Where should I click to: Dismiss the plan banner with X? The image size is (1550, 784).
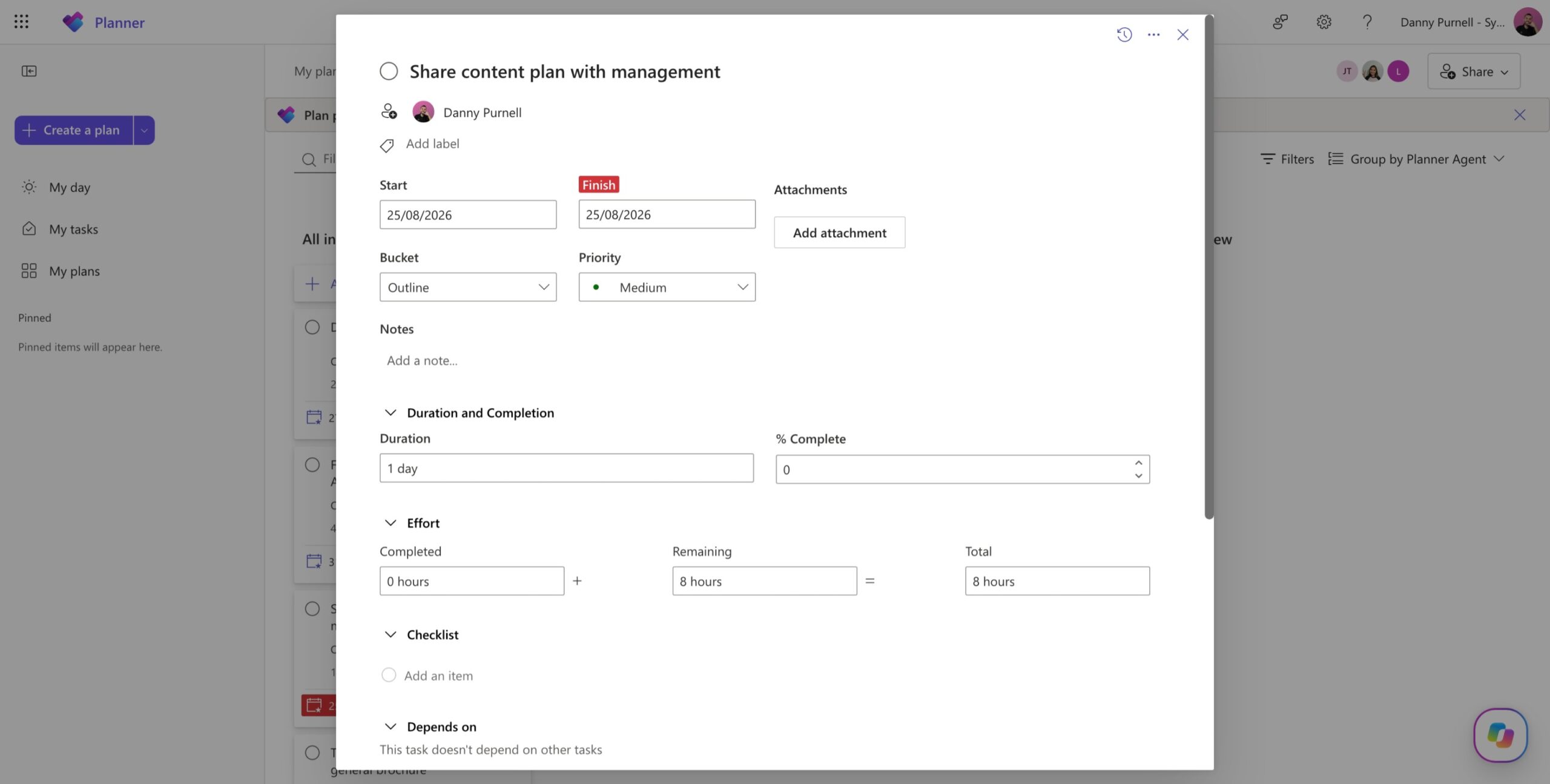[x=1519, y=114]
